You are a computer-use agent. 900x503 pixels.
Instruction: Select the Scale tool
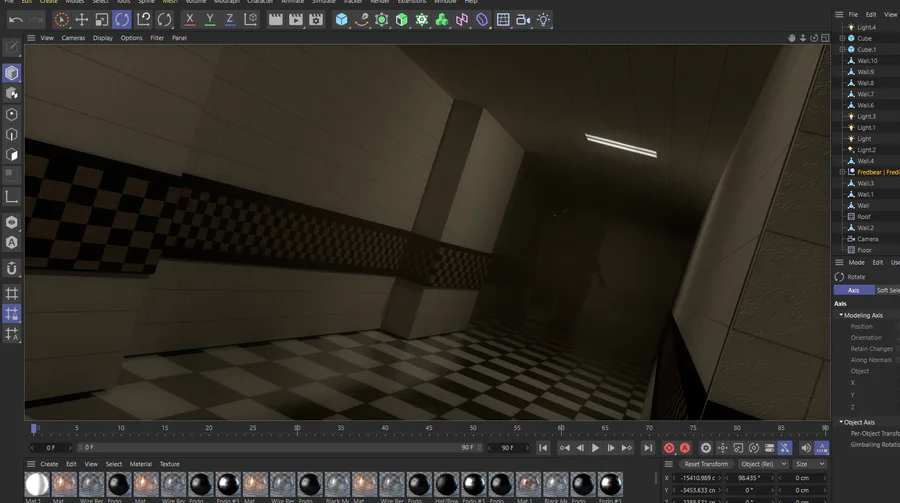(x=102, y=20)
